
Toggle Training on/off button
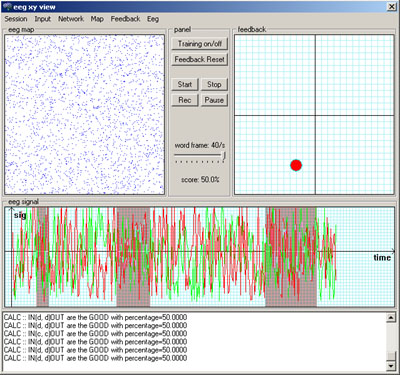[x=199, y=44]
